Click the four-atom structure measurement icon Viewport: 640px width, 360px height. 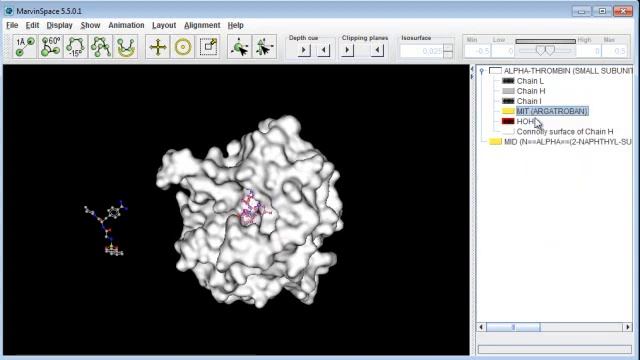101,47
